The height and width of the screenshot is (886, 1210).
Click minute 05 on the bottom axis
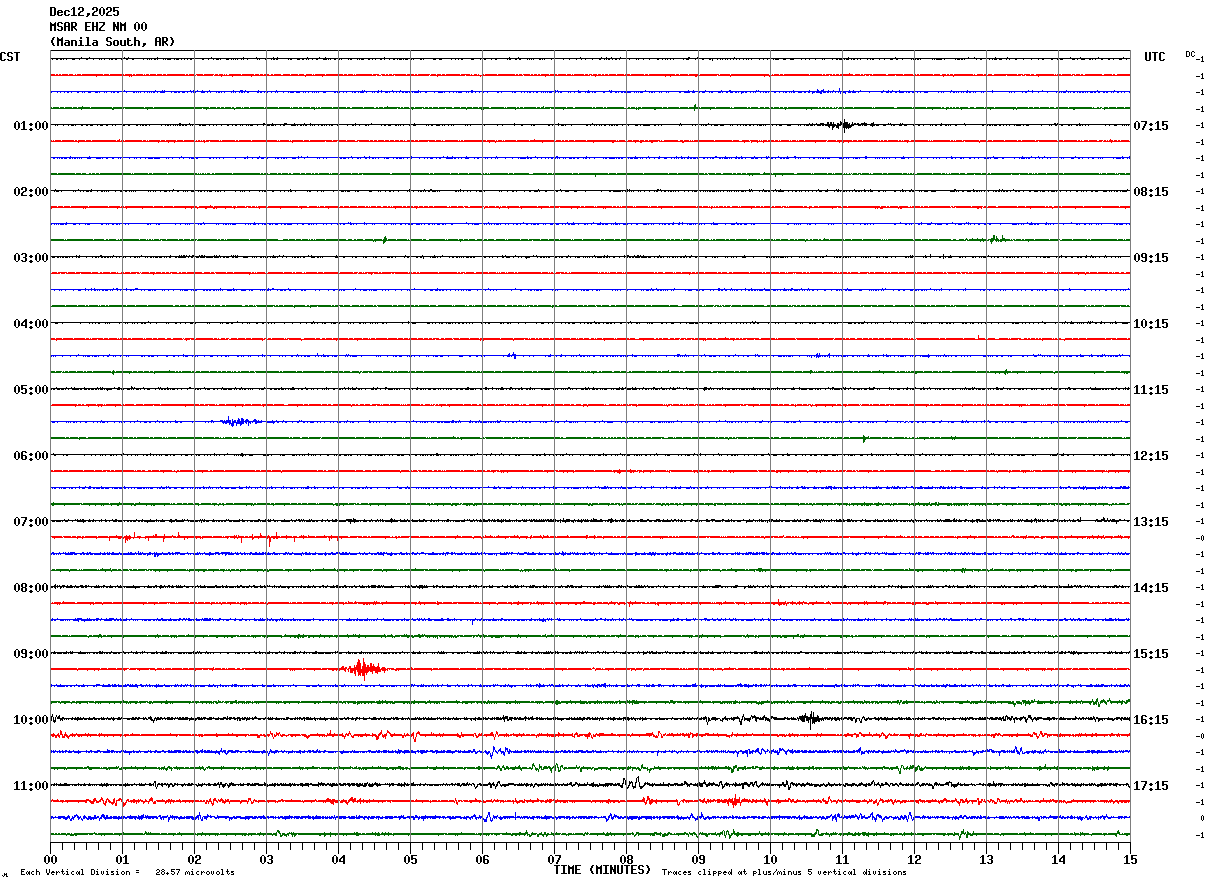point(410,859)
